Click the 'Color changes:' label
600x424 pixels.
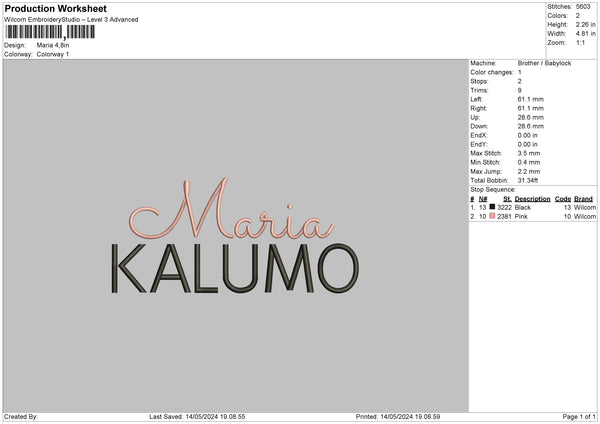[492, 72]
